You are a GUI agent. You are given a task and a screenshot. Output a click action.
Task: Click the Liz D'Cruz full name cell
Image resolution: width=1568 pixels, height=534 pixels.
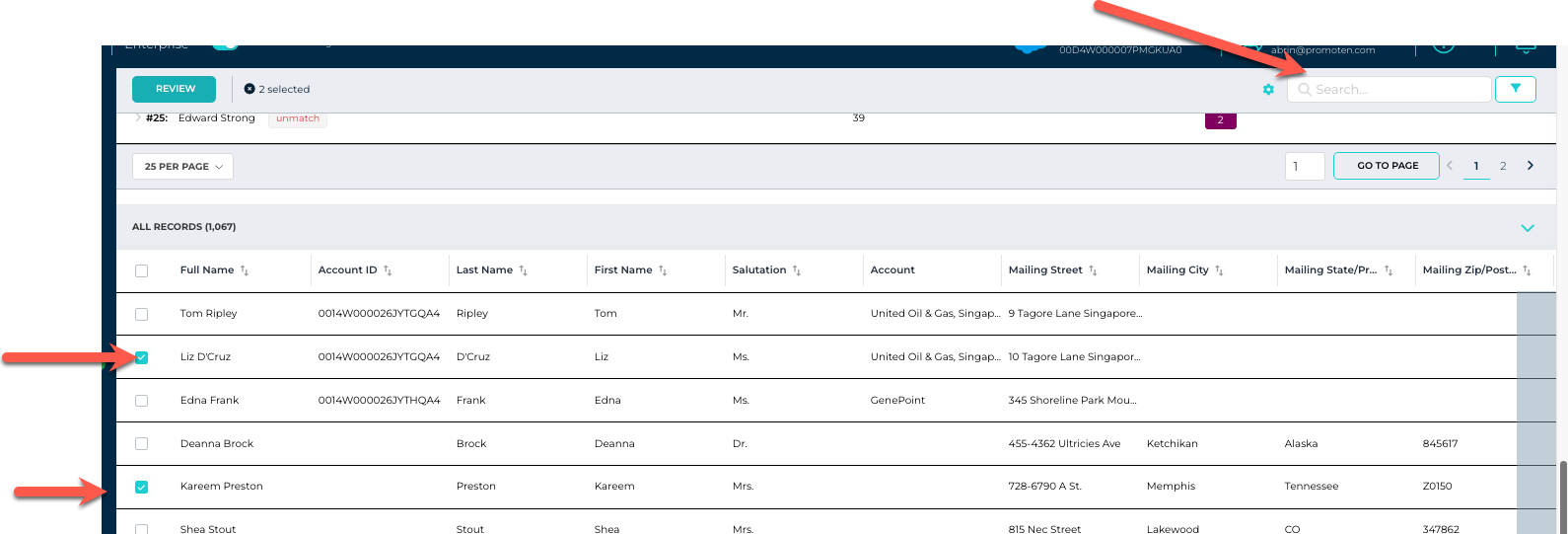[x=205, y=357]
